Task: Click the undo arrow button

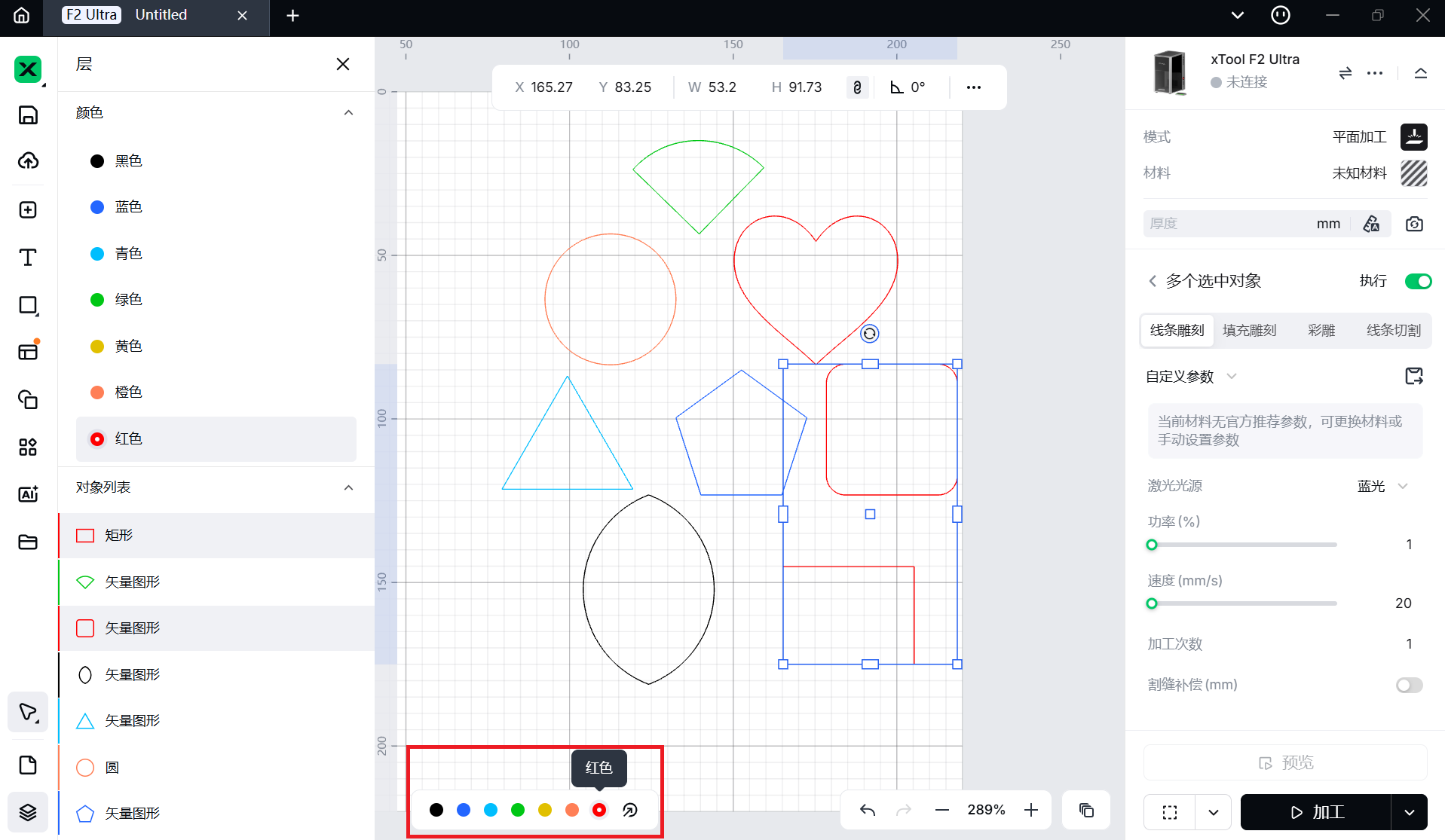Action: 868,810
